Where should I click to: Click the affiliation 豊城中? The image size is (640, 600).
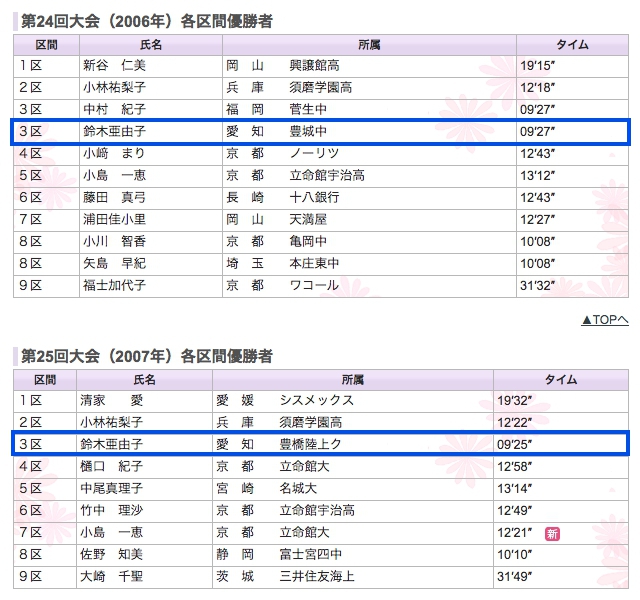(x=308, y=131)
